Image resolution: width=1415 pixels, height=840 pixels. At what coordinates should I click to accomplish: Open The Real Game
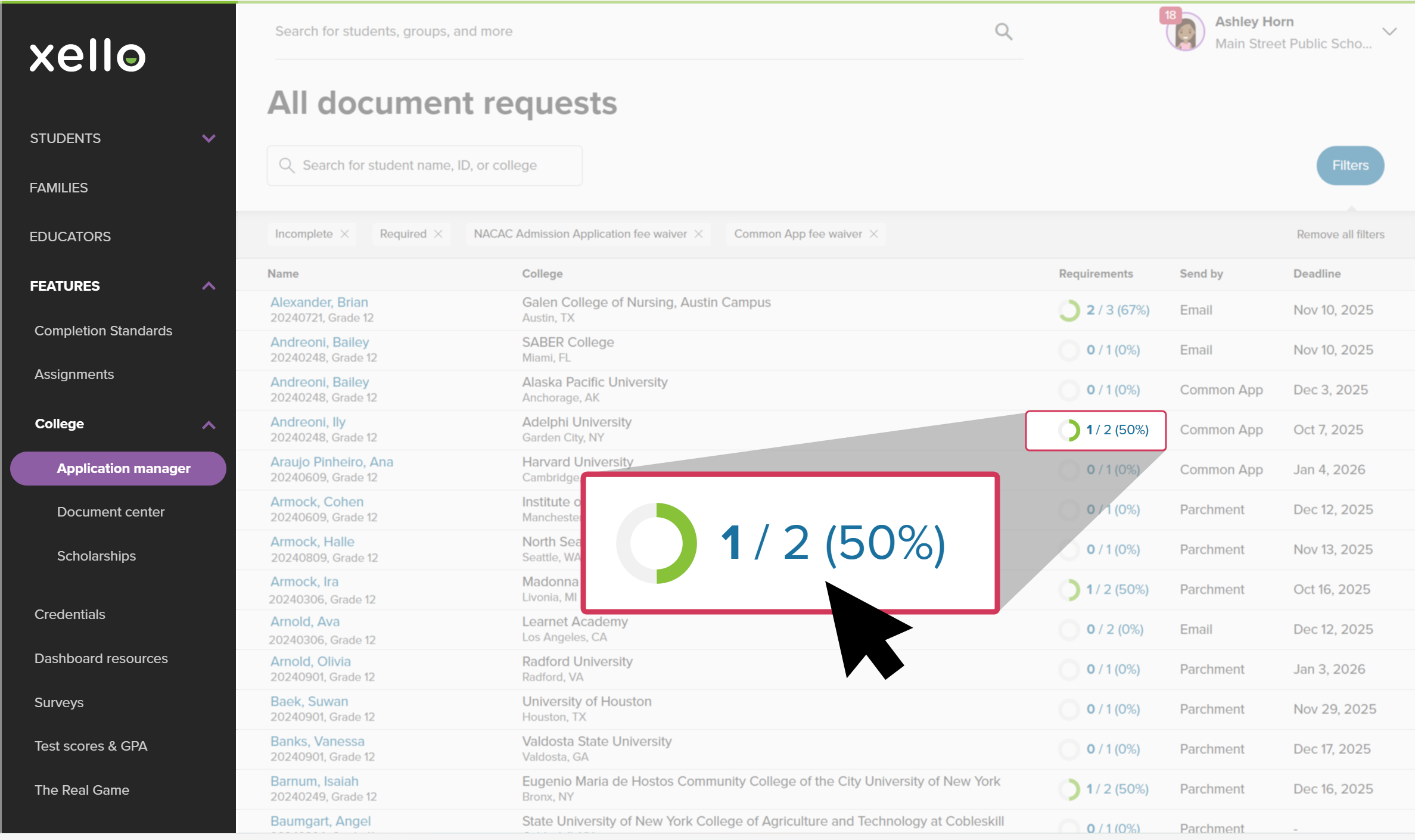pyautogui.click(x=82, y=790)
